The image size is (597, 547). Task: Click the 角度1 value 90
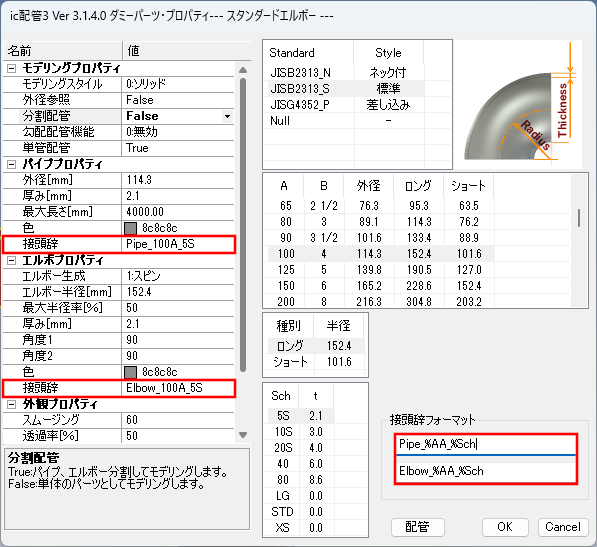coord(178,340)
